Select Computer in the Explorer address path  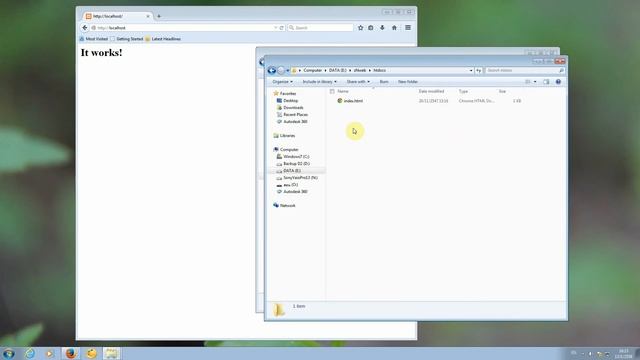pyautogui.click(x=313, y=70)
